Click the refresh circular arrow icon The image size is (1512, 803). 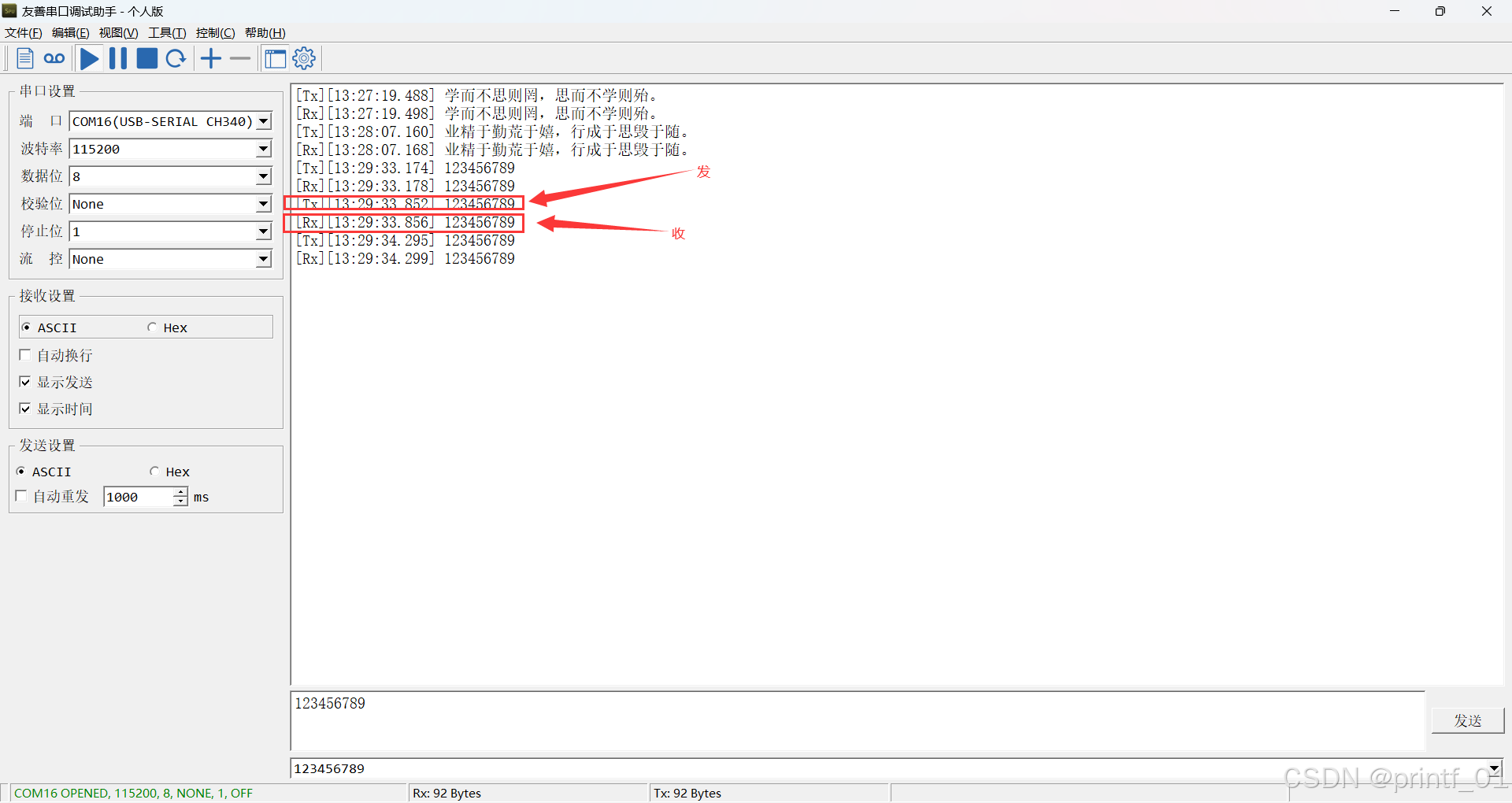click(x=176, y=58)
